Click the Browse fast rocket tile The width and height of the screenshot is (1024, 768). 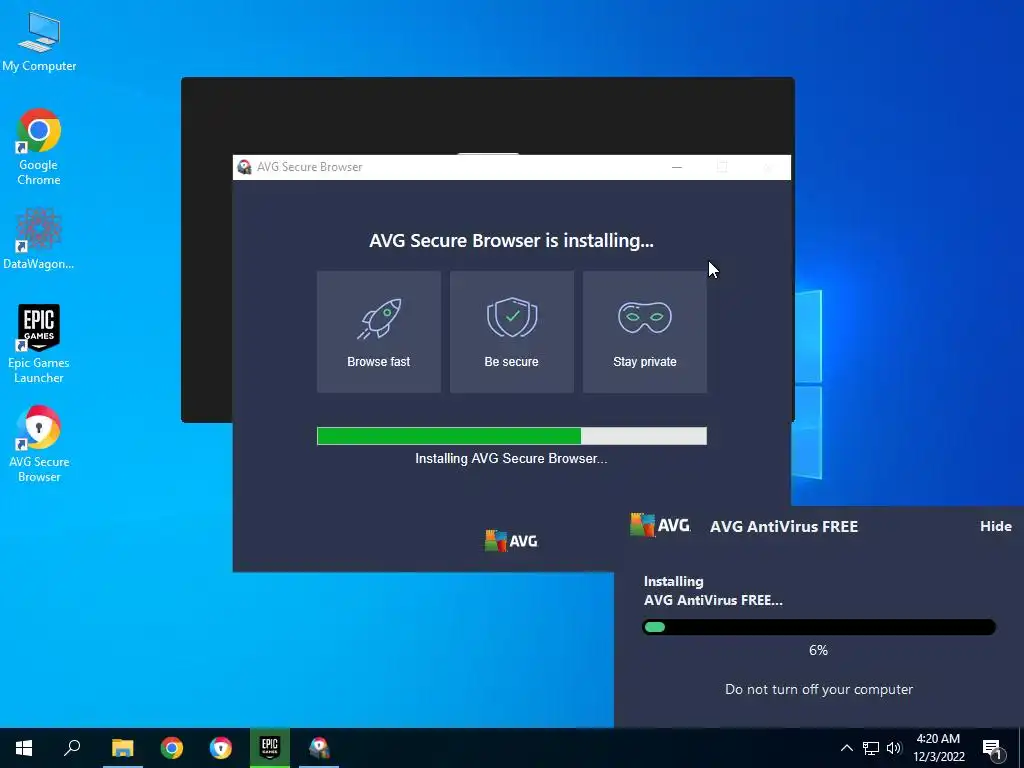(379, 332)
